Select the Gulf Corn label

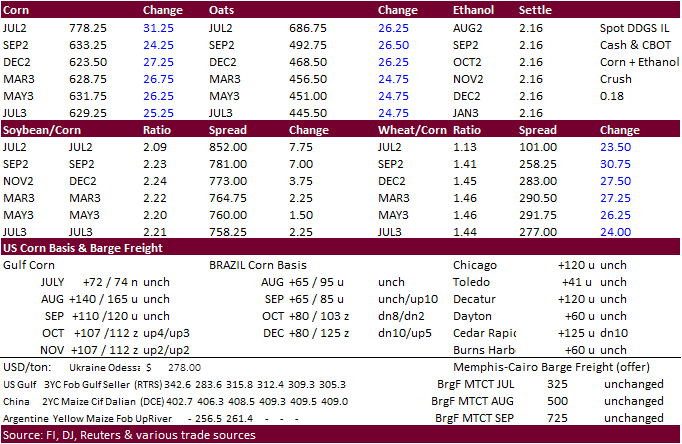pyautogui.click(x=33, y=265)
